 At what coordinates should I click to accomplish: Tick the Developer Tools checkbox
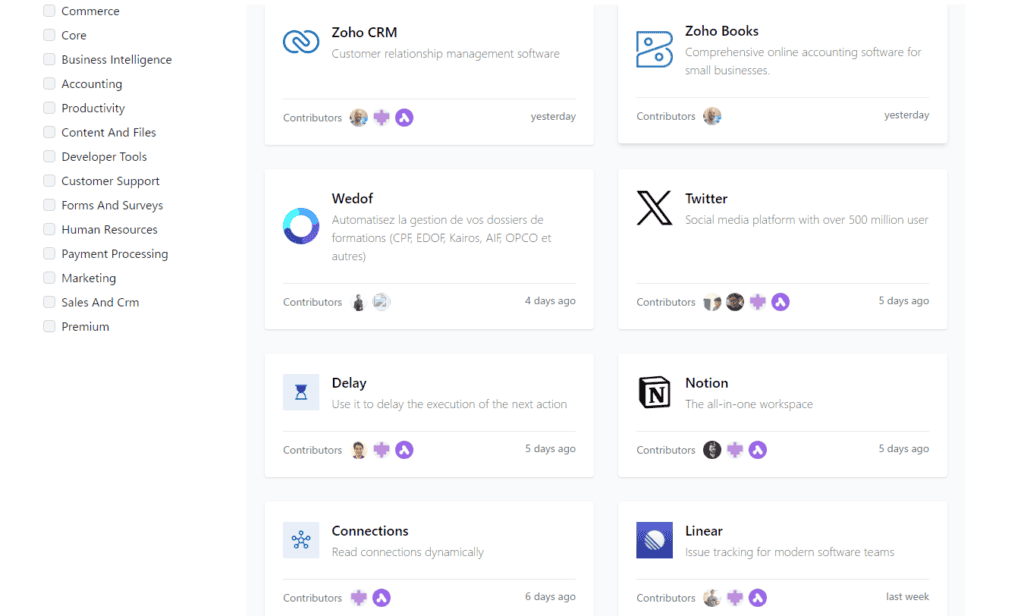[49, 156]
